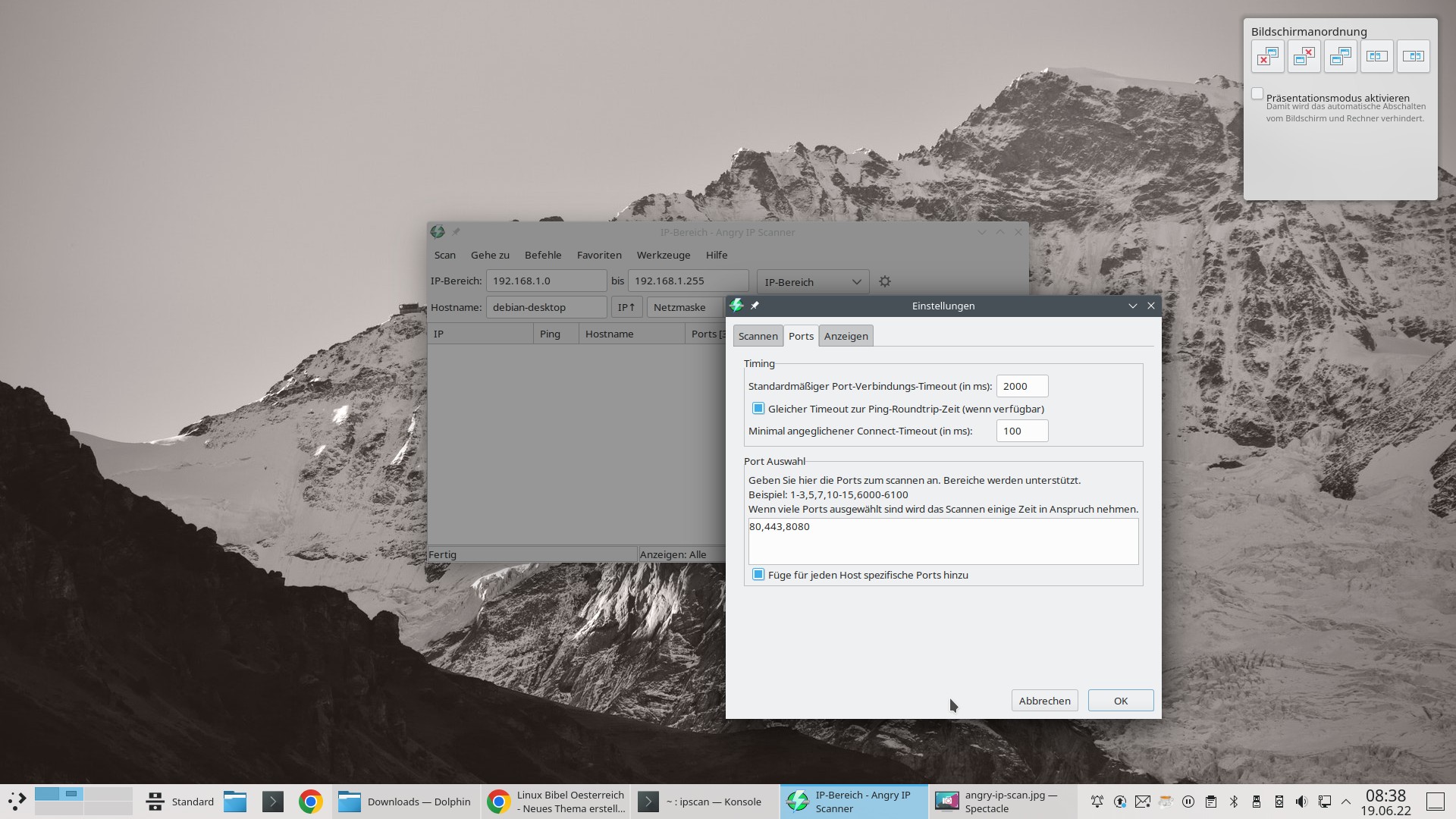The image size is (1456, 819).
Task: Show the desktop using the far-right panel button
Action: (x=1436, y=802)
